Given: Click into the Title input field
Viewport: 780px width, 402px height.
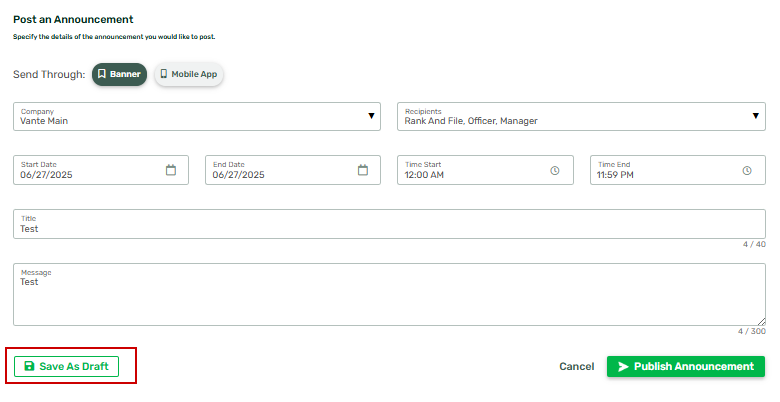Looking at the screenshot, I should click(x=389, y=224).
